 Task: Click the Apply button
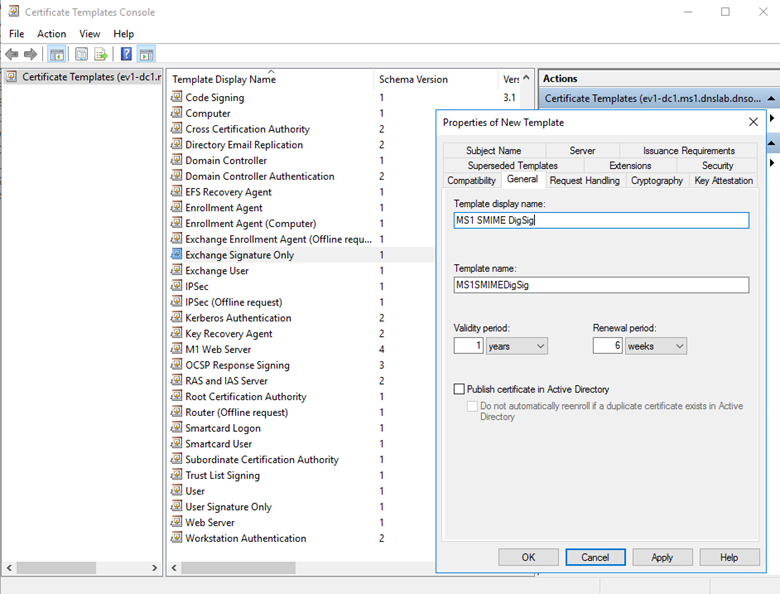pyautogui.click(x=661, y=557)
